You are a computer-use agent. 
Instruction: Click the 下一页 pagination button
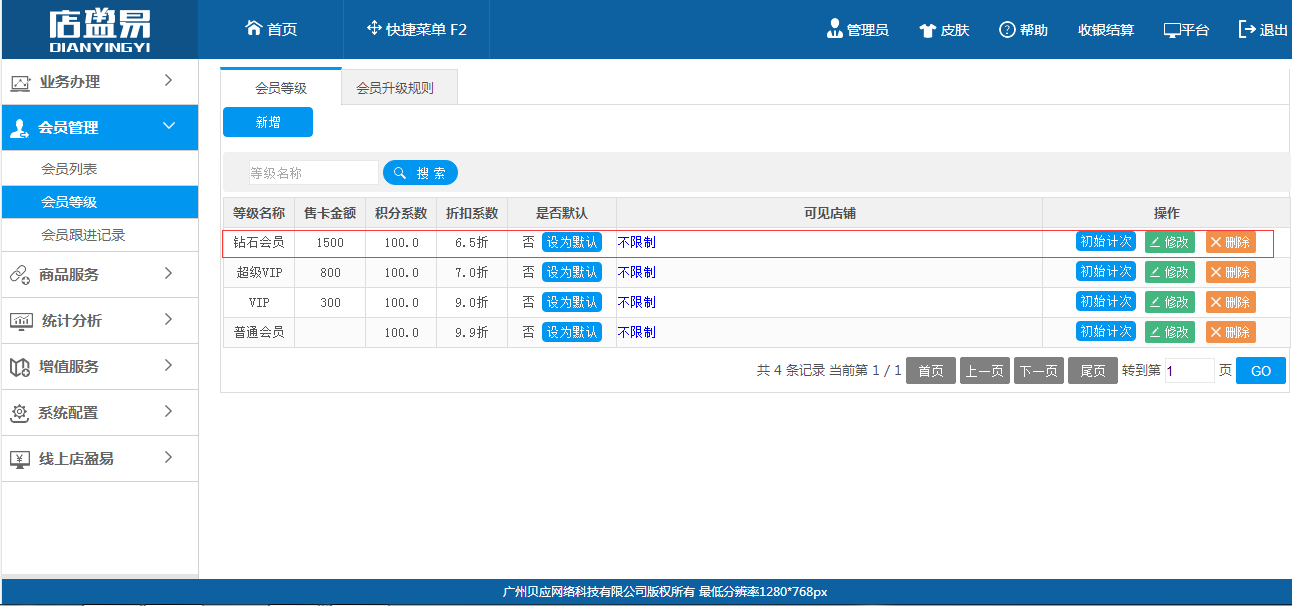[x=1039, y=371]
